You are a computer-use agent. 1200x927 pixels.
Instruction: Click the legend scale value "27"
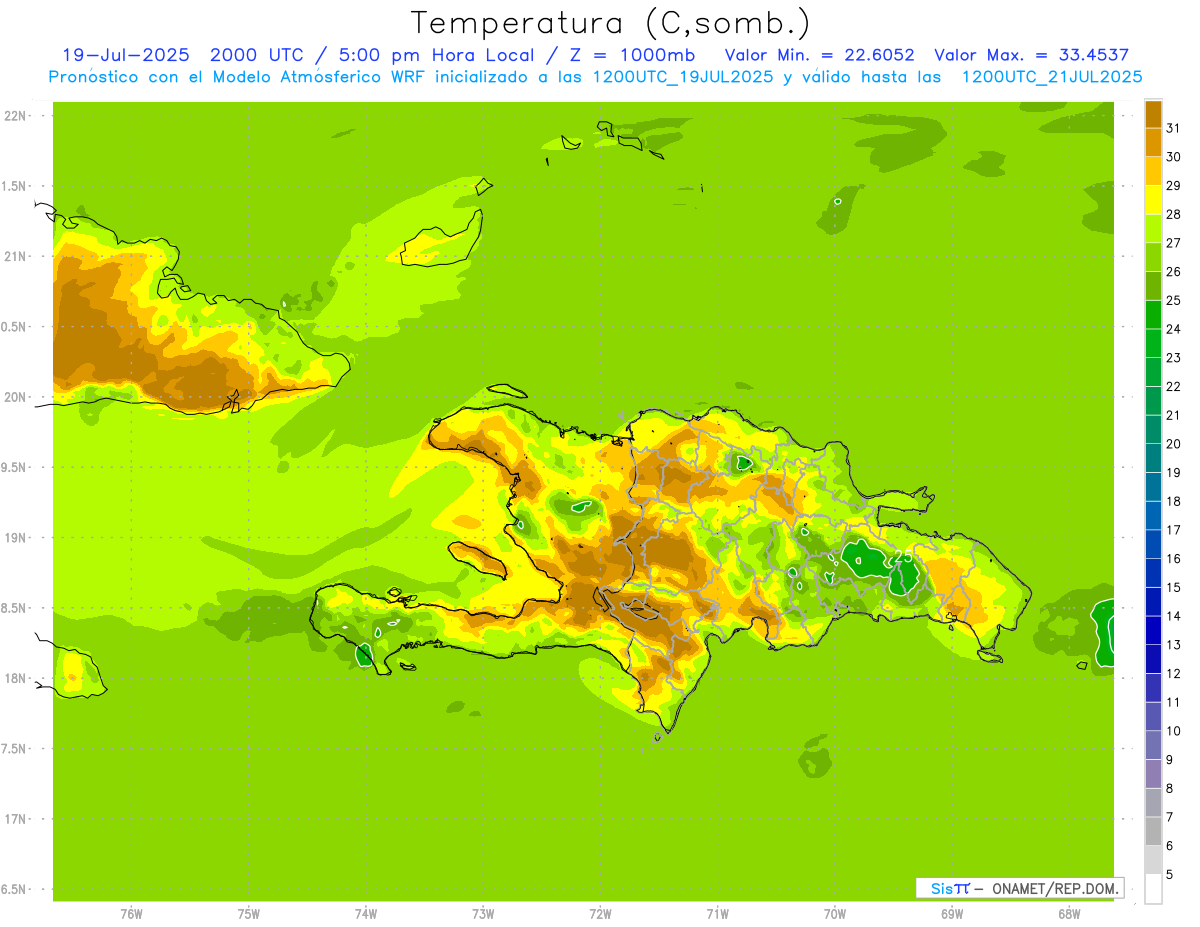click(1174, 243)
